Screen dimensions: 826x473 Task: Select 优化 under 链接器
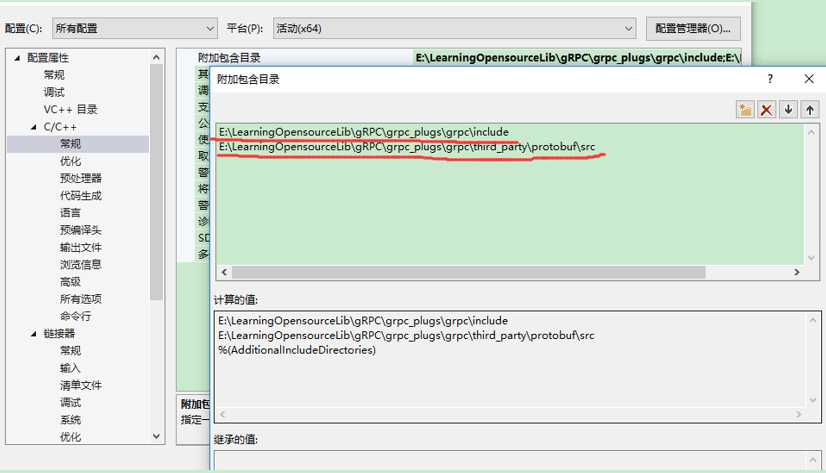coord(70,437)
